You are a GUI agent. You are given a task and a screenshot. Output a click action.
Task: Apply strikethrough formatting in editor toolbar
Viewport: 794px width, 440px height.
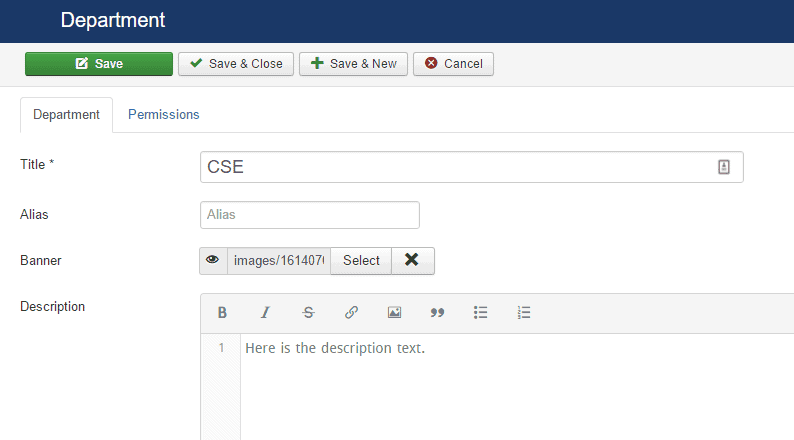pyautogui.click(x=308, y=313)
